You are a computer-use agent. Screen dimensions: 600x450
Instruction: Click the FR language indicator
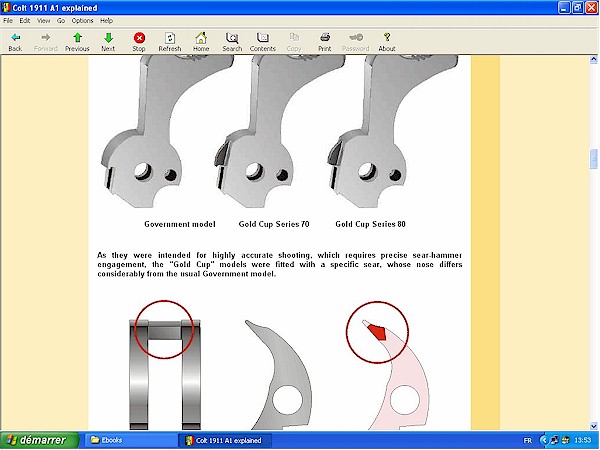[x=527, y=441]
